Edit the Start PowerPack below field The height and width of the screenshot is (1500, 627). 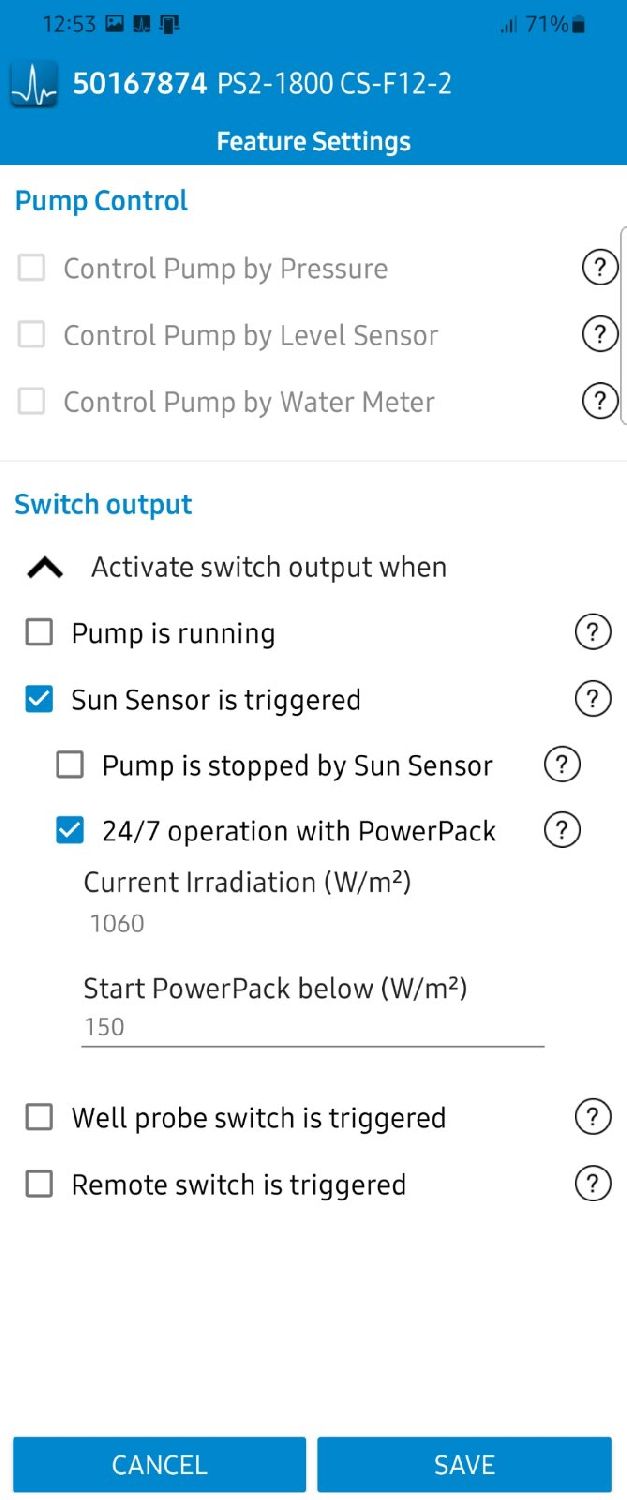point(312,1027)
